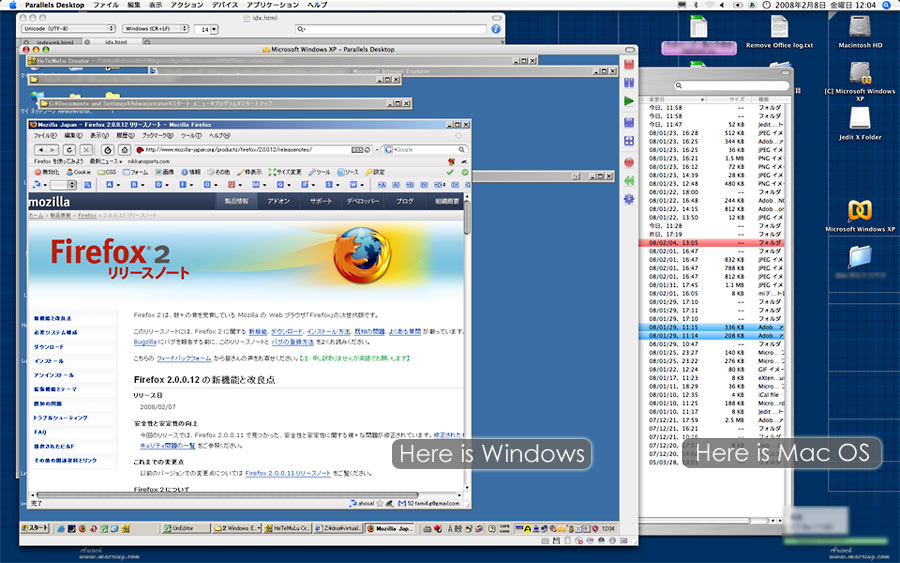The height and width of the screenshot is (563, 900).
Task: Click the FAQ link in page sidebar
Action: point(40,432)
